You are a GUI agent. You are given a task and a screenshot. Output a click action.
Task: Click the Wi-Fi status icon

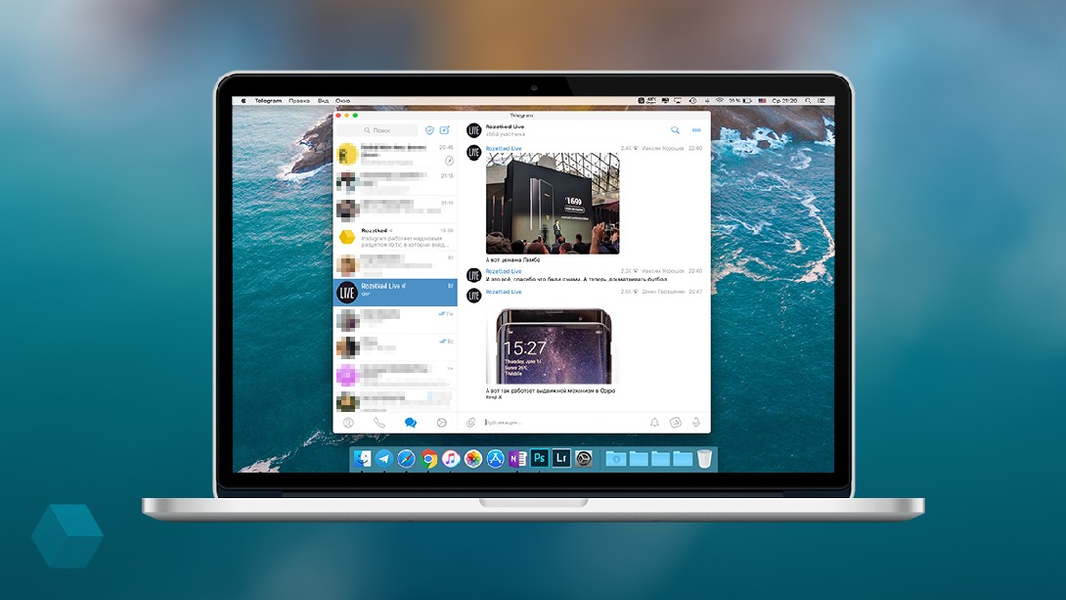pyautogui.click(x=719, y=101)
